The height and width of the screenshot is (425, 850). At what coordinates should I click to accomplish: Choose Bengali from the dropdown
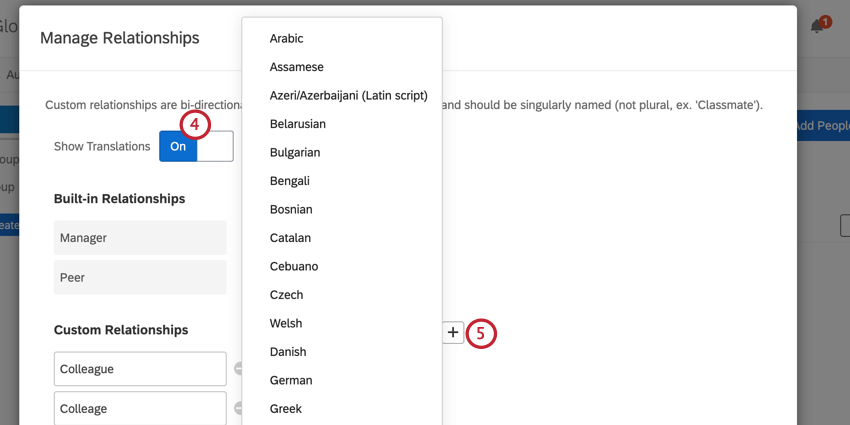[x=290, y=181]
